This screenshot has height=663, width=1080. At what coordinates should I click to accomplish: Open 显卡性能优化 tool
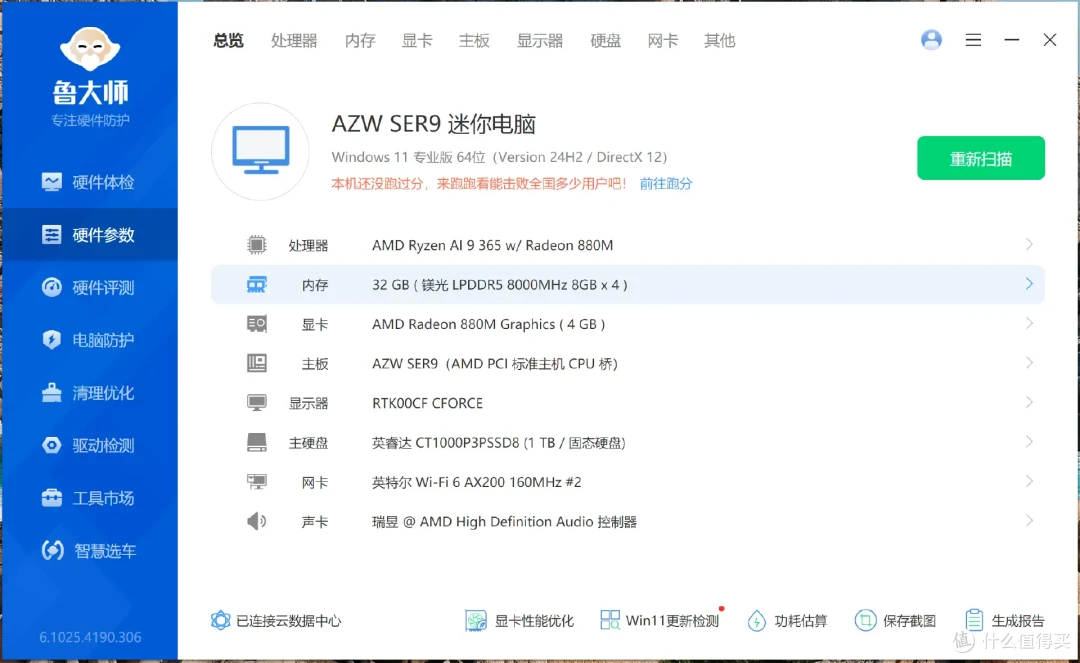click(x=519, y=620)
